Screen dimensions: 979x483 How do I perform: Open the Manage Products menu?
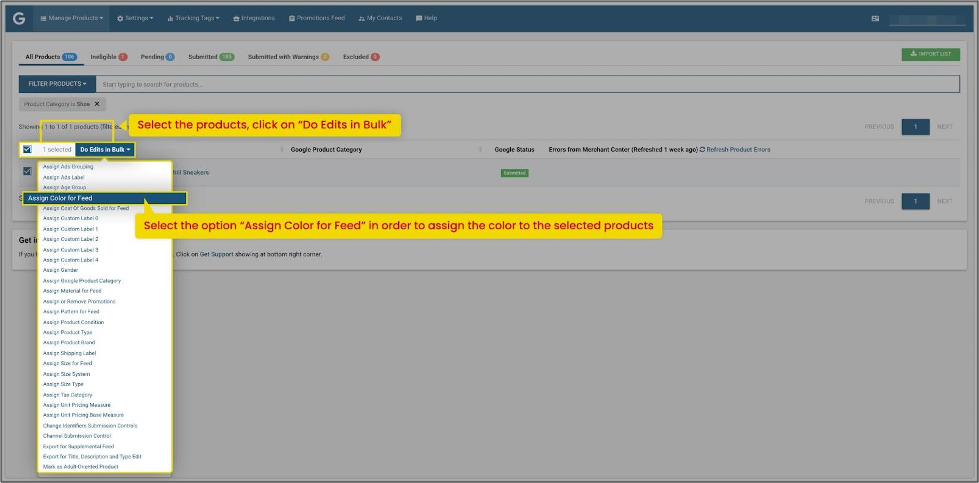[72, 19]
